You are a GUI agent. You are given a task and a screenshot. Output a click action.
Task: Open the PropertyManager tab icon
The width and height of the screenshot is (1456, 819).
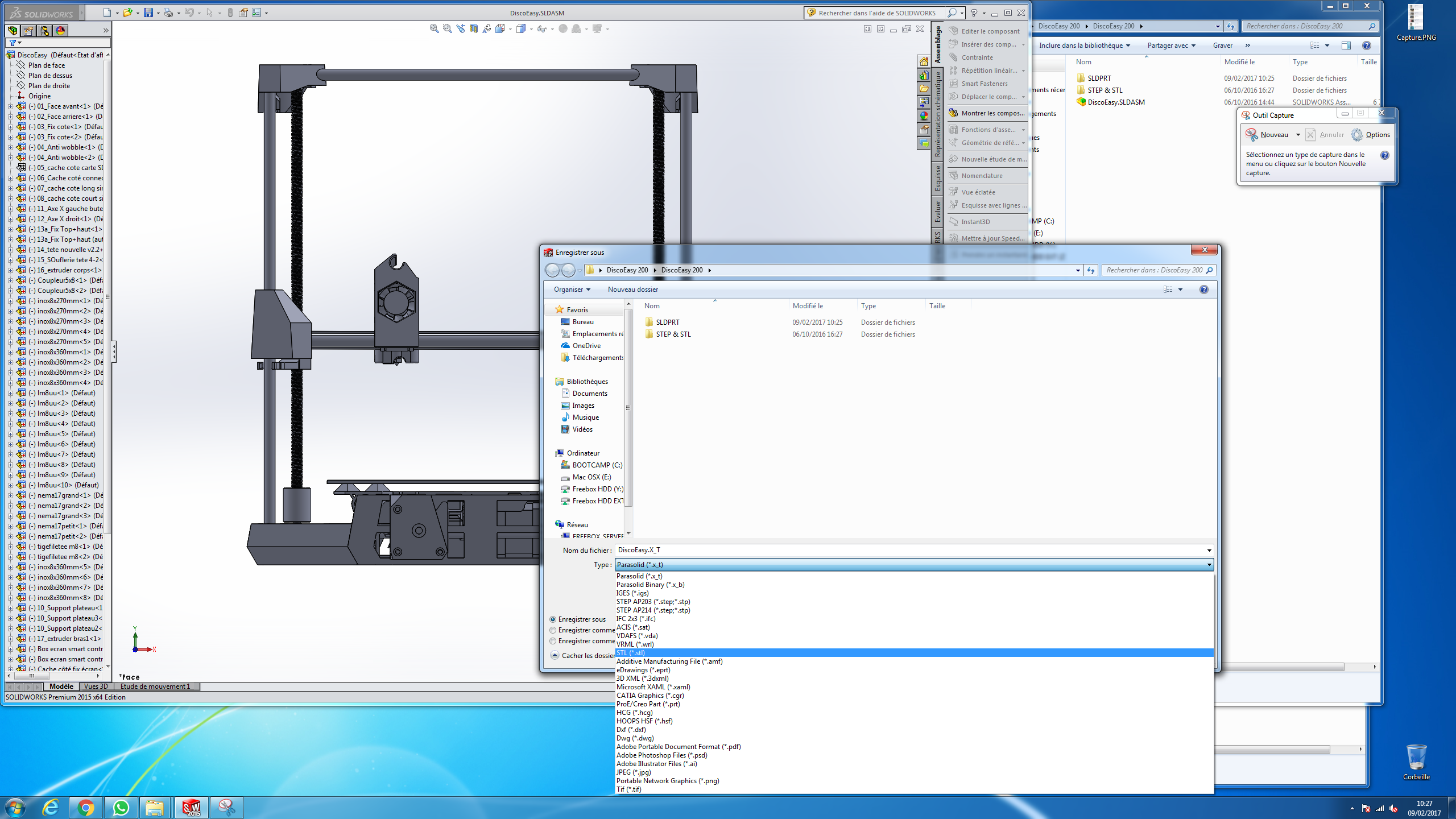pyautogui.click(x=28, y=31)
